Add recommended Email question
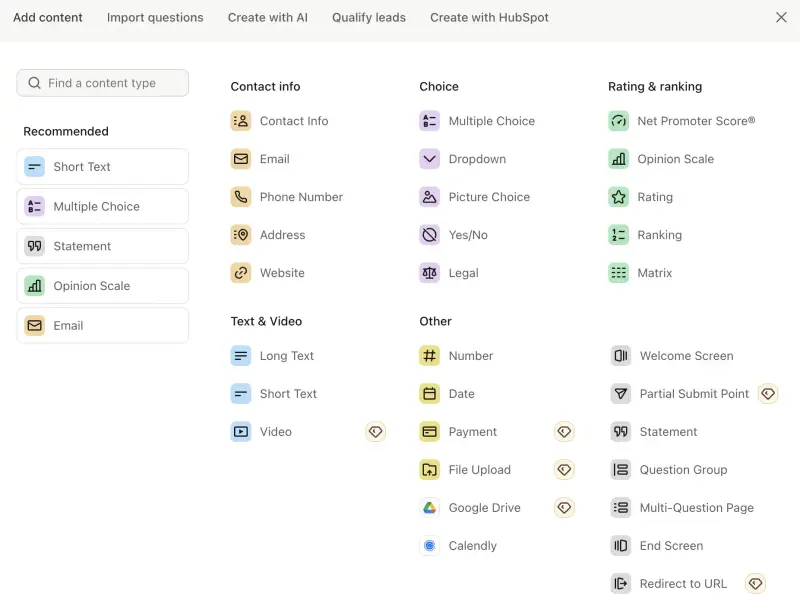800x612 pixels. pos(103,325)
